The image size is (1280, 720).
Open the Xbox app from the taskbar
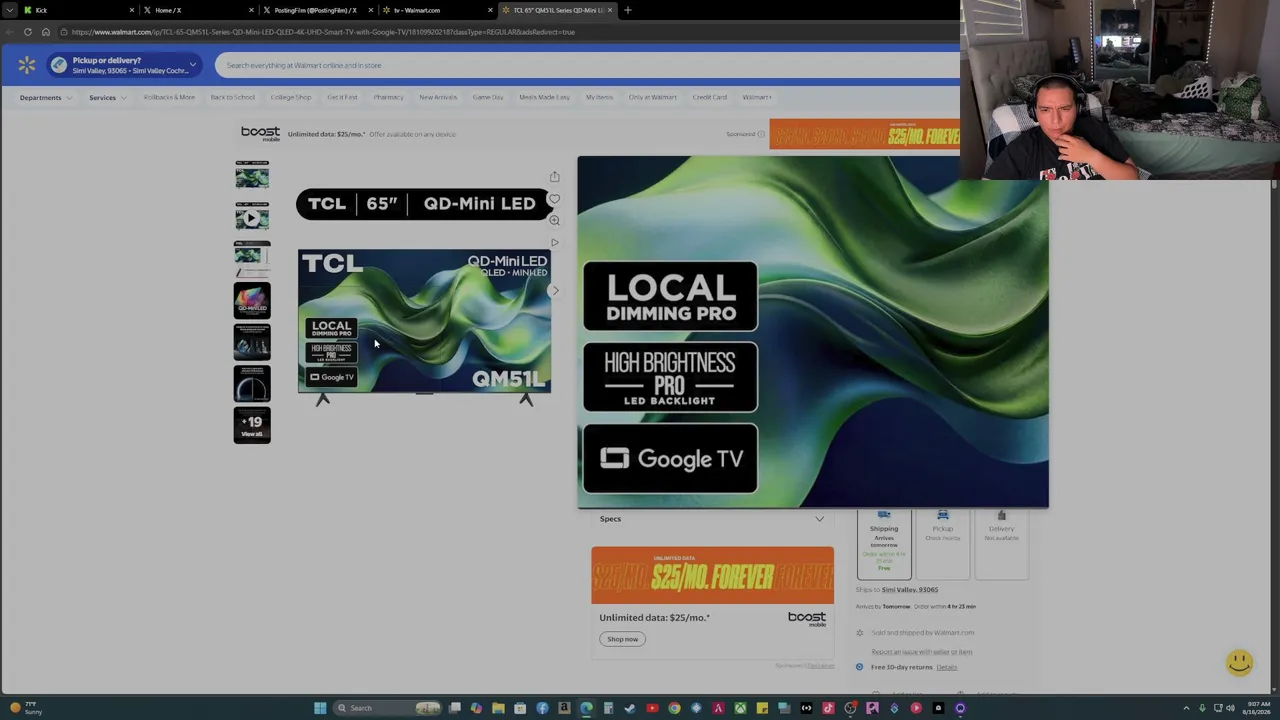tap(740, 708)
